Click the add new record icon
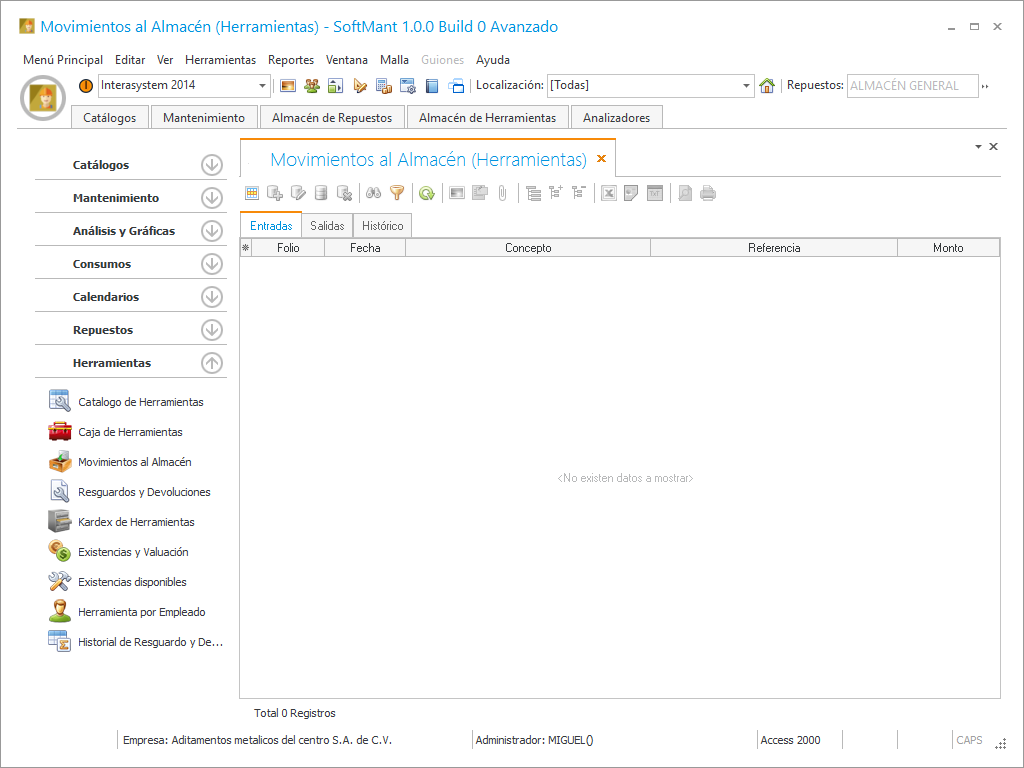The width and height of the screenshot is (1024, 768). tap(275, 194)
